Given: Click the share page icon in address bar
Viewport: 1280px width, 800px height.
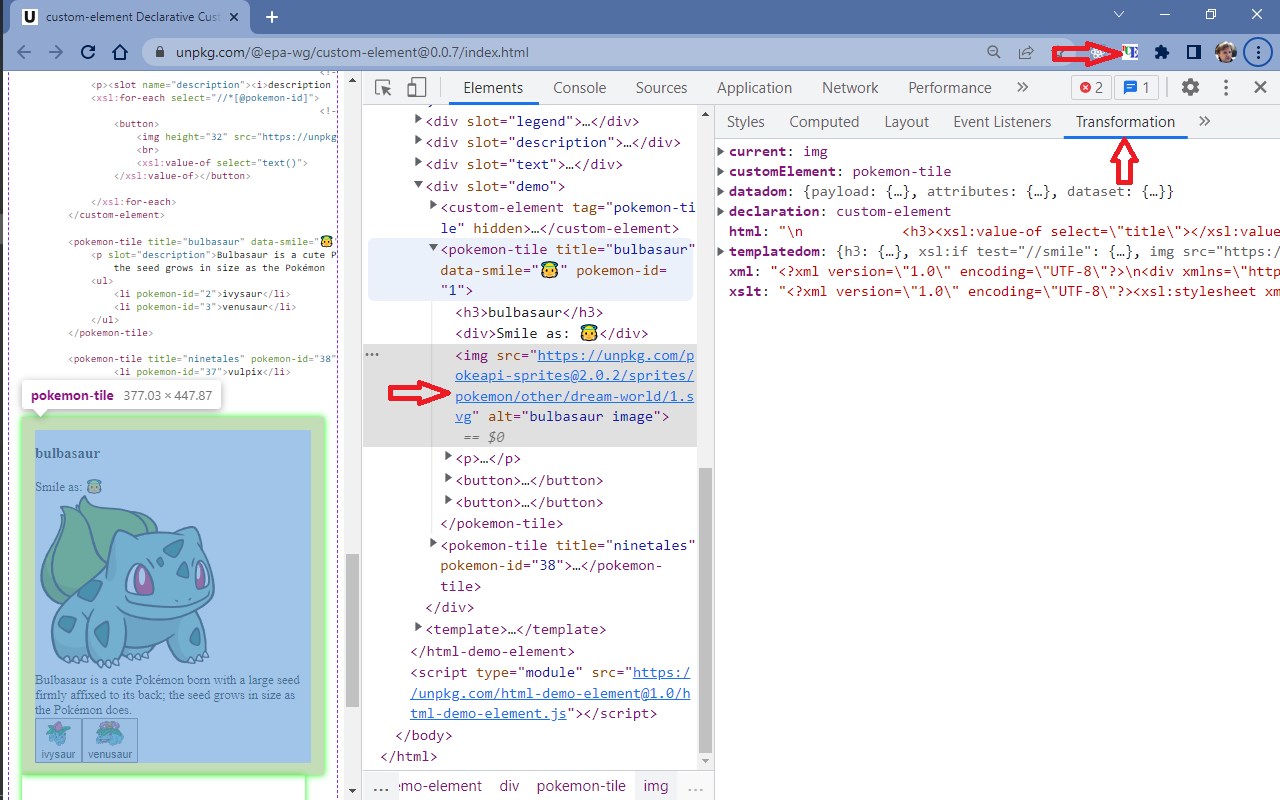Looking at the screenshot, I should 1026,52.
